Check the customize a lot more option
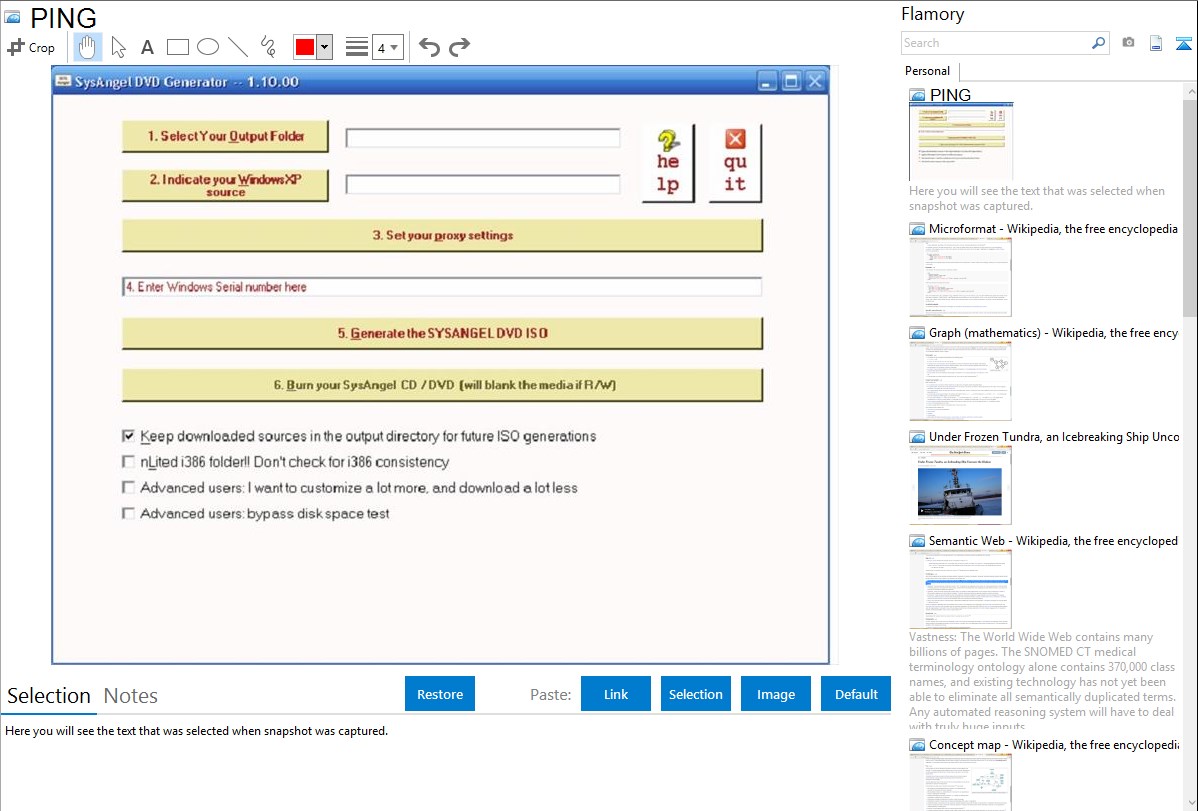Screen dimensions: 1198x811 click(x=128, y=488)
